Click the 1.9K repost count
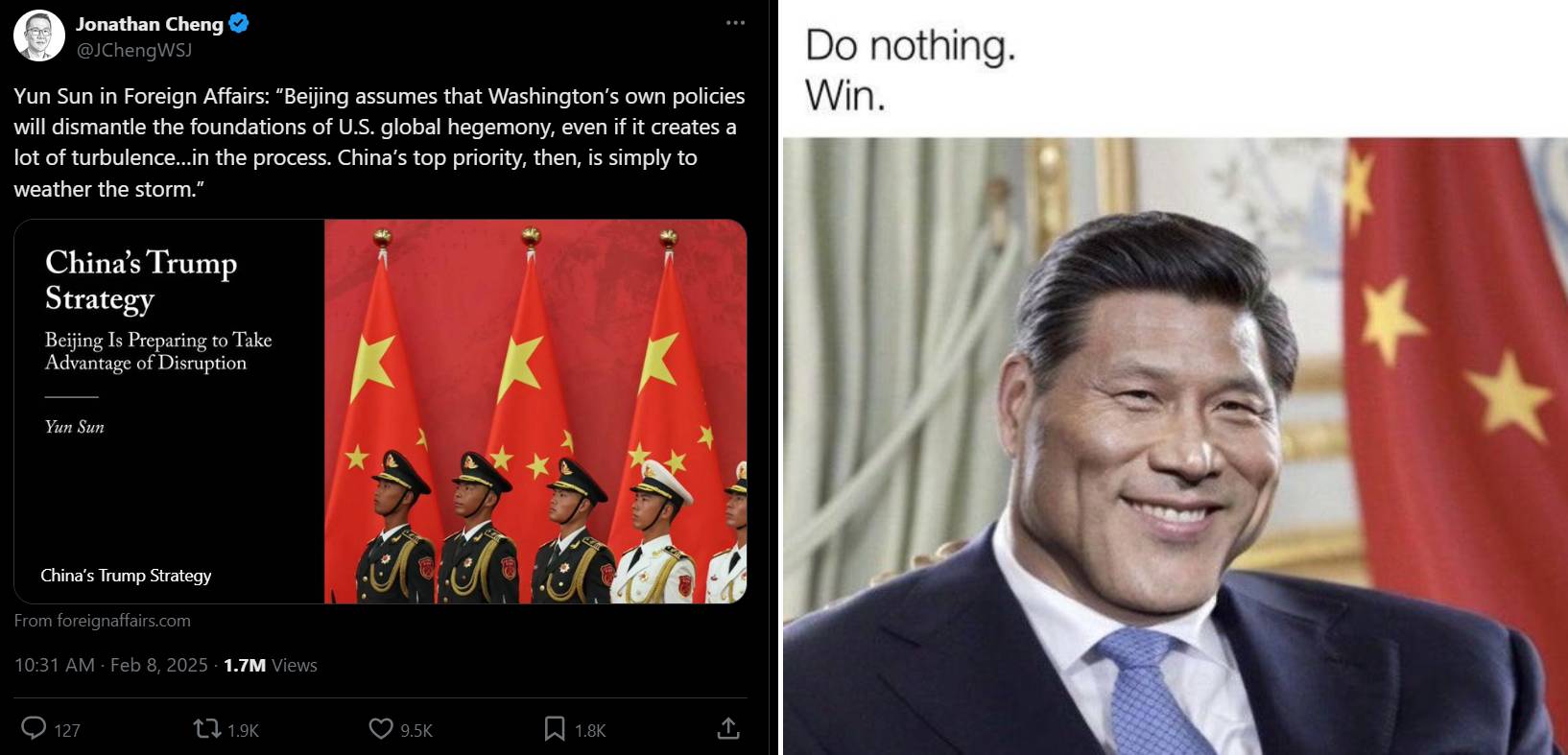1568x755 pixels. coord(244,730)
